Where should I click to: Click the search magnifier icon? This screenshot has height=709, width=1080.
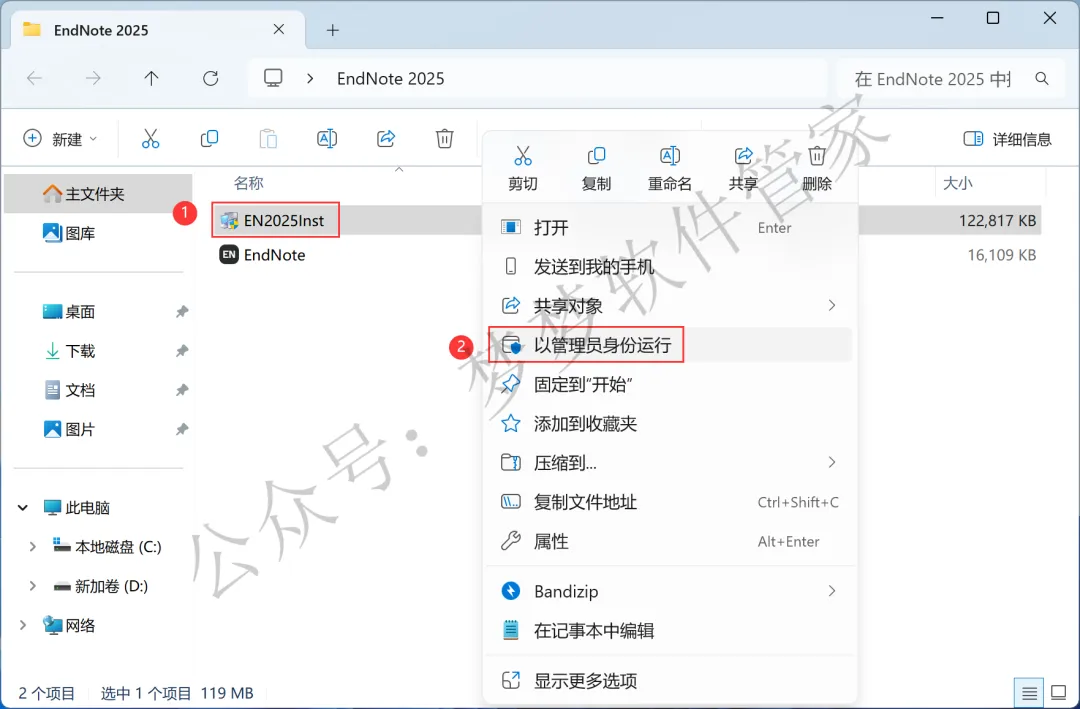pyautogui.click(x=1042, y=79)
